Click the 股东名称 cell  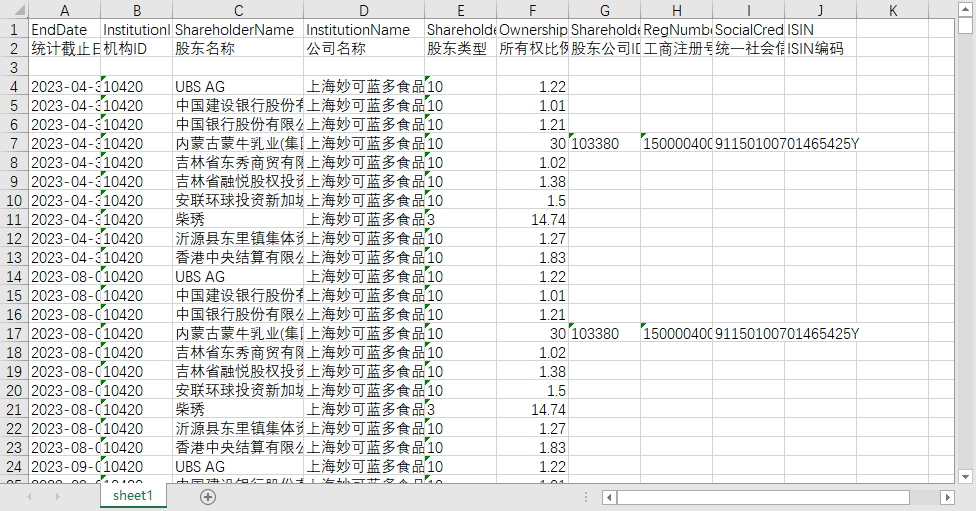pos(238,49)
